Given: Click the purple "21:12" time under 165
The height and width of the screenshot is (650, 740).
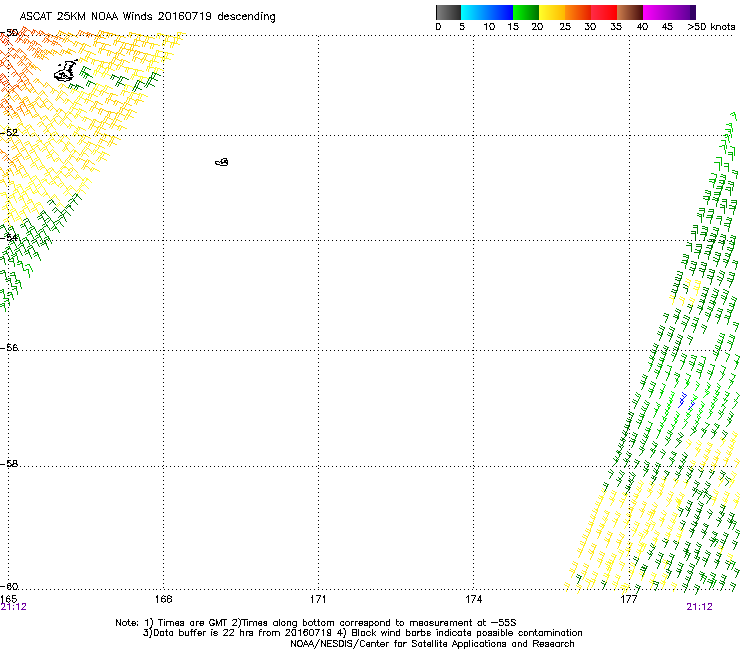Looking at the screenshot, I should click(x=13, y=607).
